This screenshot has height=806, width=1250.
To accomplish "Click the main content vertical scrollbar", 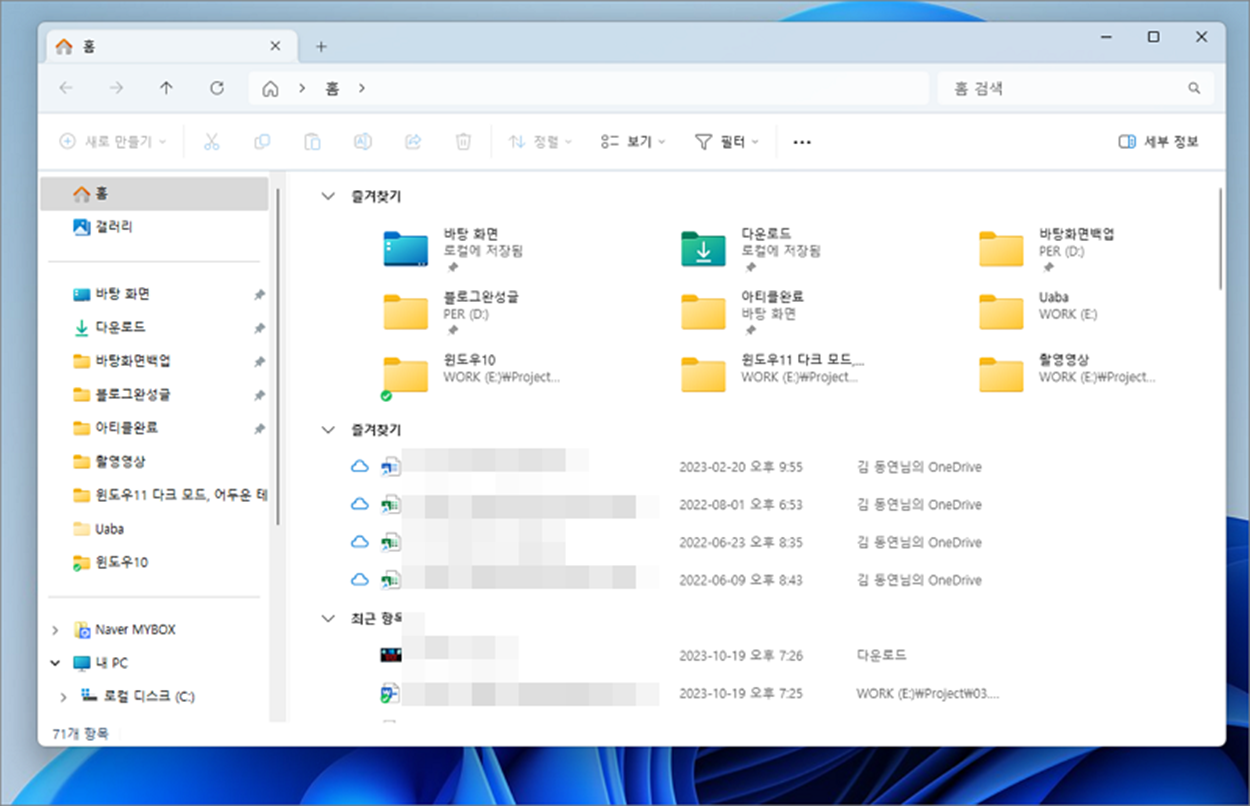I will (x=1221, y=239).
